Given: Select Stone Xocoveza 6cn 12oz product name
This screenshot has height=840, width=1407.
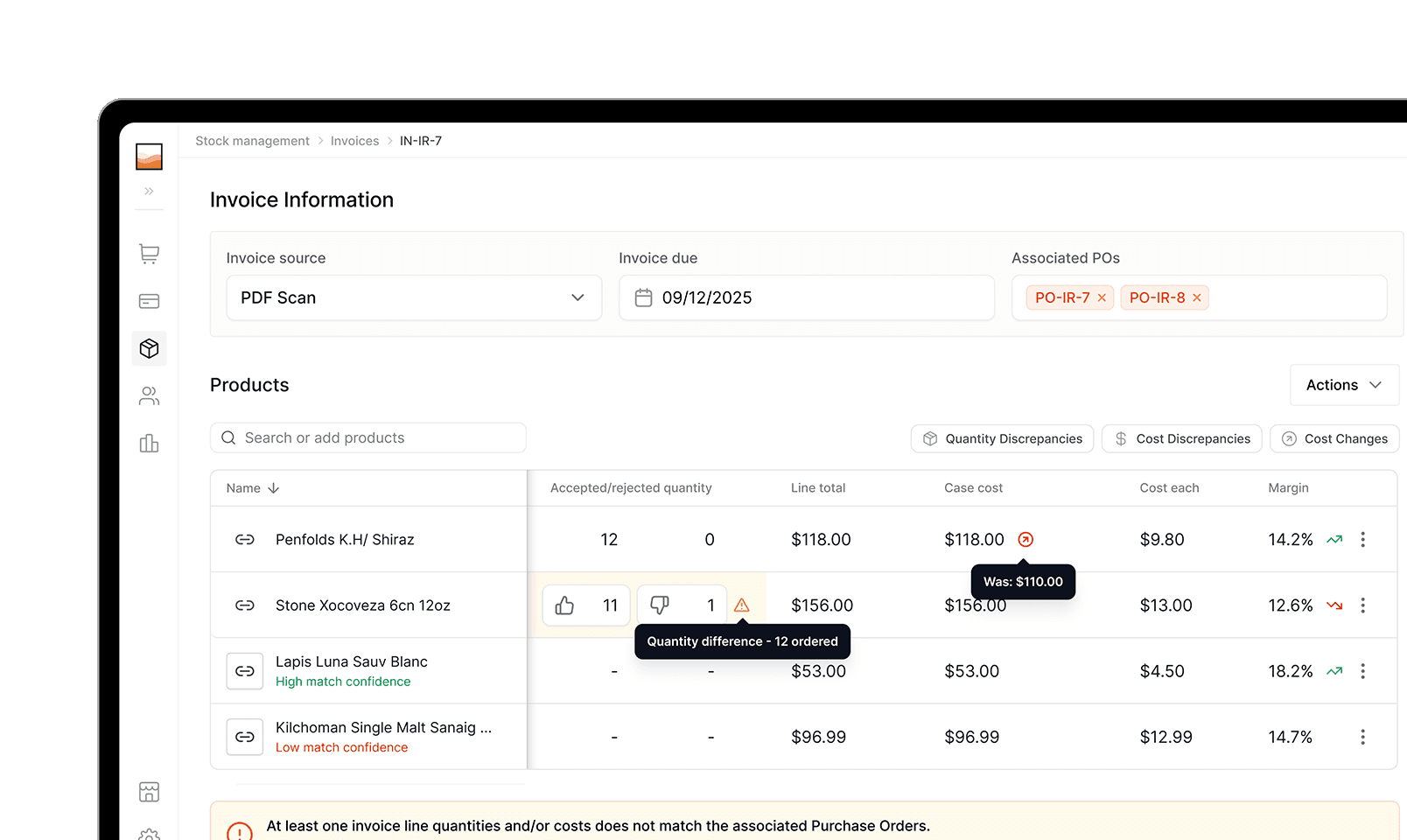Looking at the screenshot, I should (x=363, y=605).
